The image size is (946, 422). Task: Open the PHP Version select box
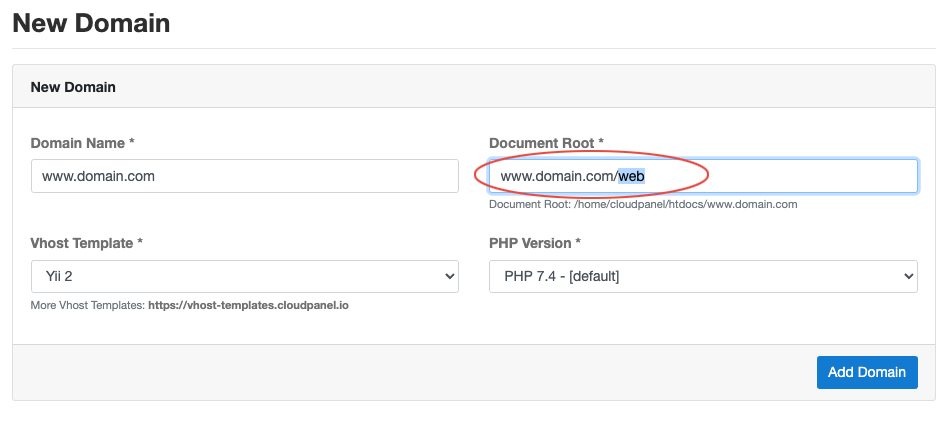703,277
